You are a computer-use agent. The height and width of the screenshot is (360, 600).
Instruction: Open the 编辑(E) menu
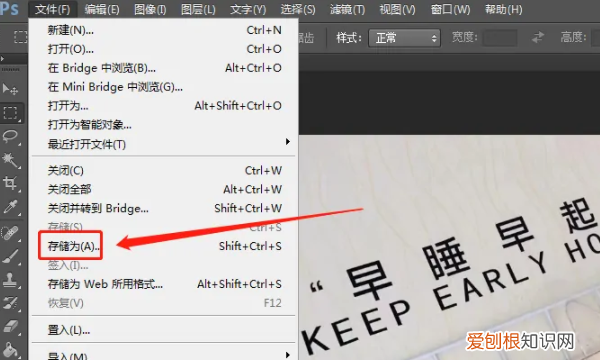[102, 9]
